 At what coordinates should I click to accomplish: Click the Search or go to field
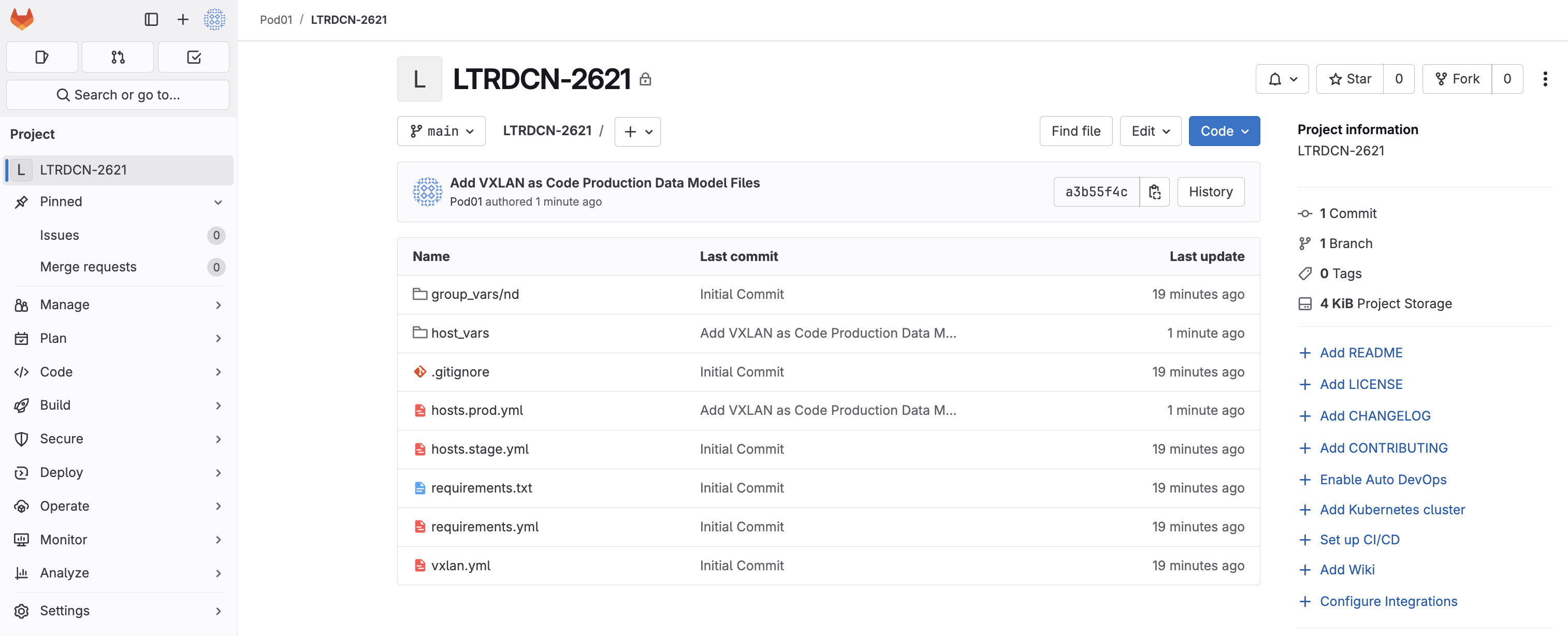click(118, 95)
